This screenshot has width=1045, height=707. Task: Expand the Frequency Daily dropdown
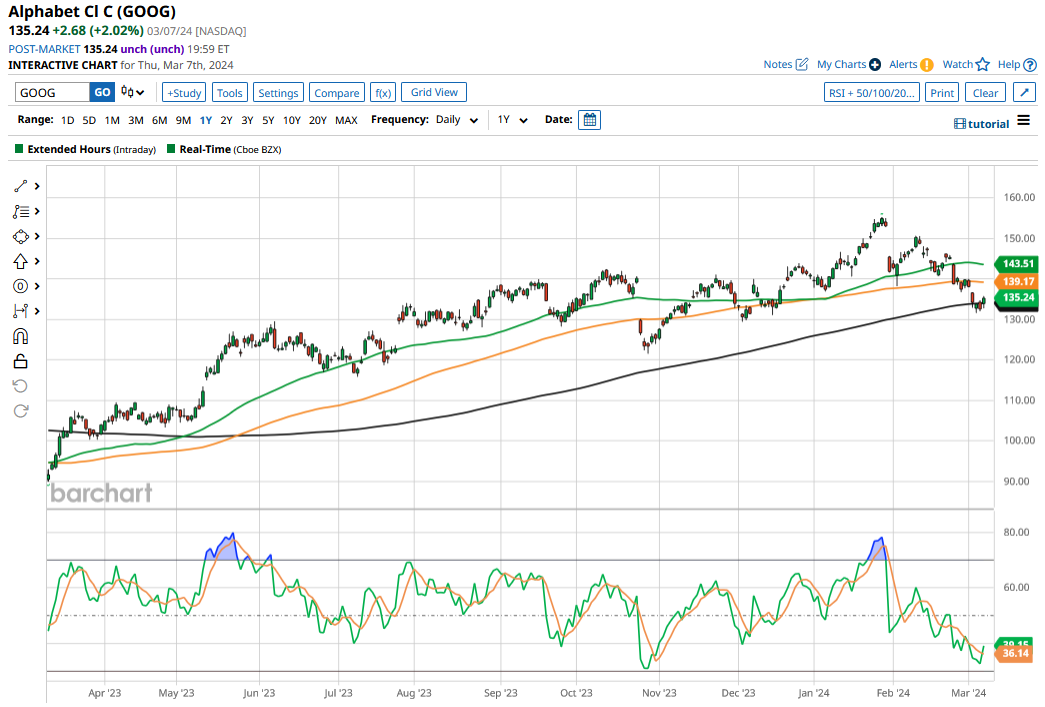(457, 120)
